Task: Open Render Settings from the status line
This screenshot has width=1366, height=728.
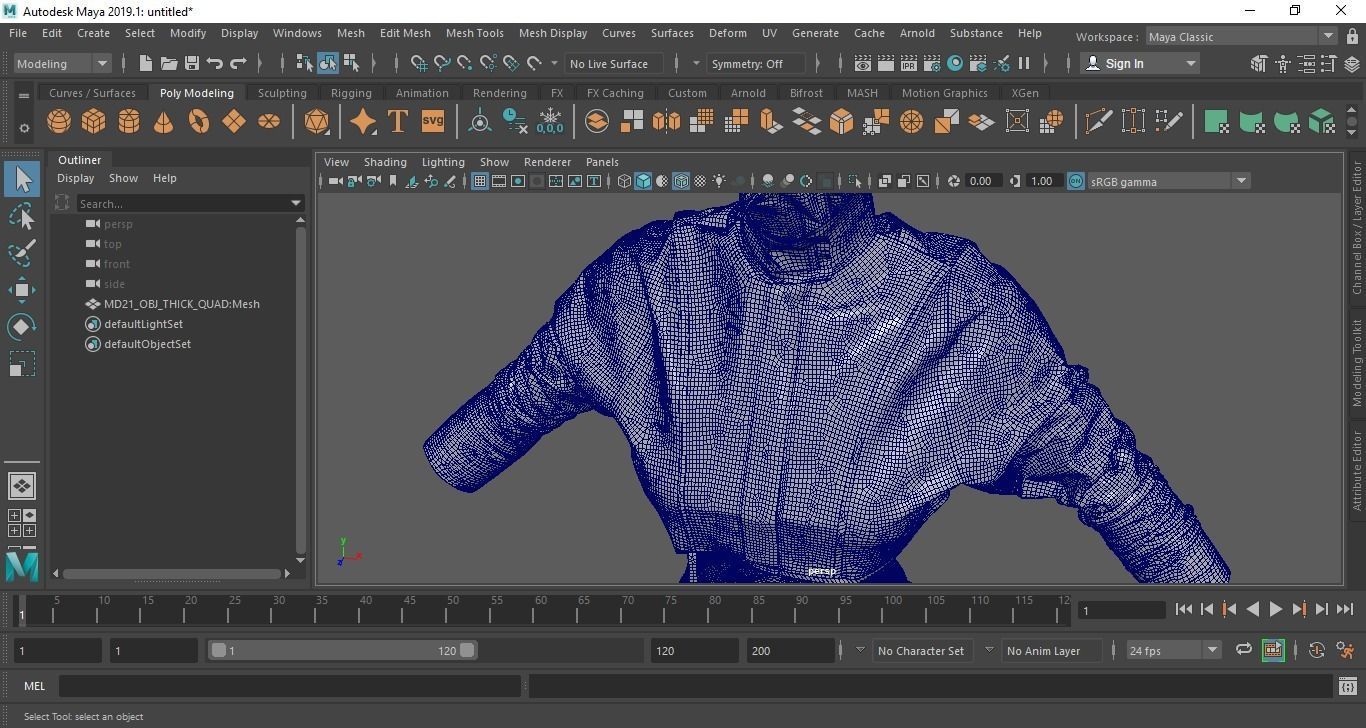Action: tap(932, 64)
